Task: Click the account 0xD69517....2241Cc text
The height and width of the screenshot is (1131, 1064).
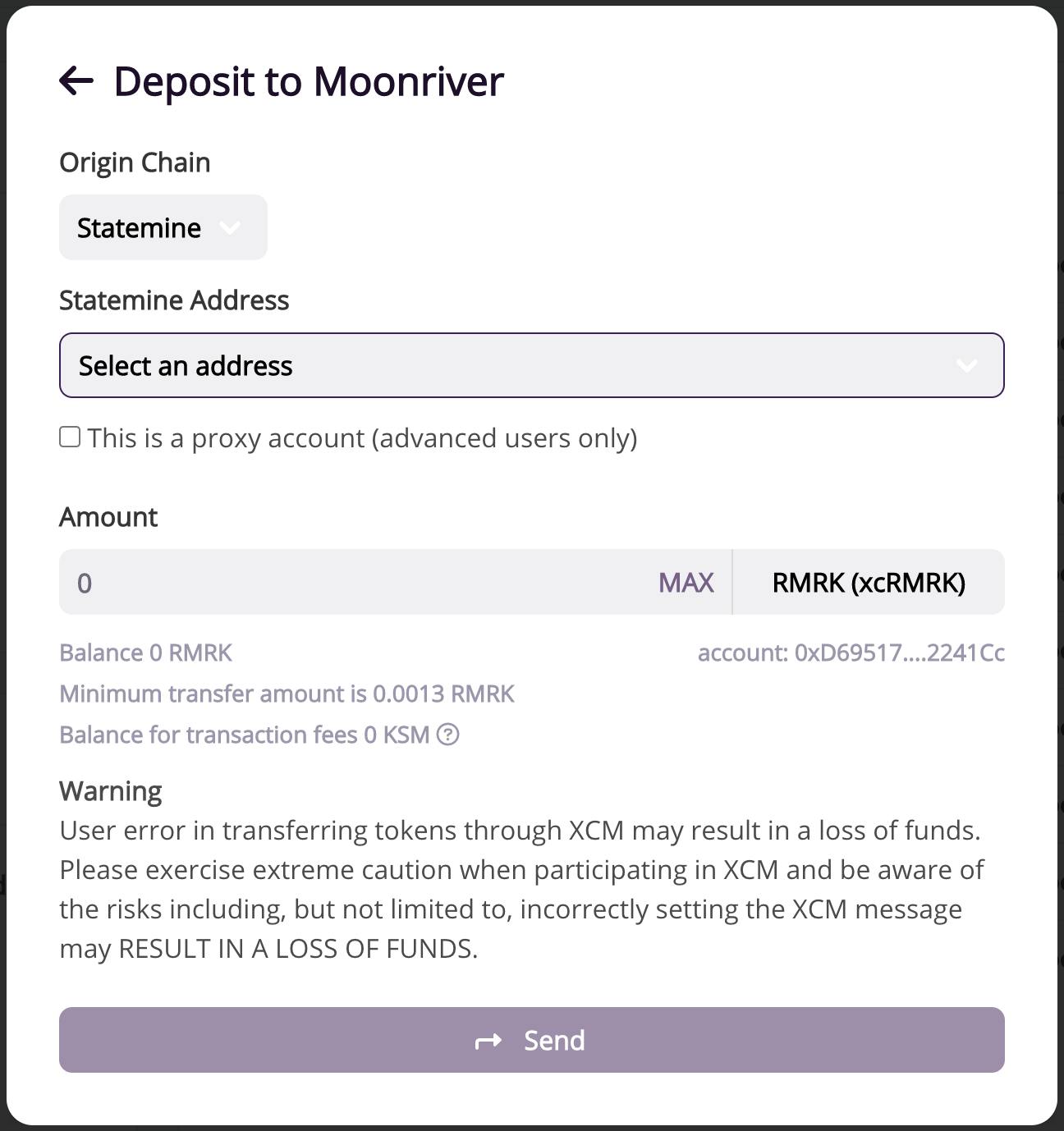Action: pos(851,652)
